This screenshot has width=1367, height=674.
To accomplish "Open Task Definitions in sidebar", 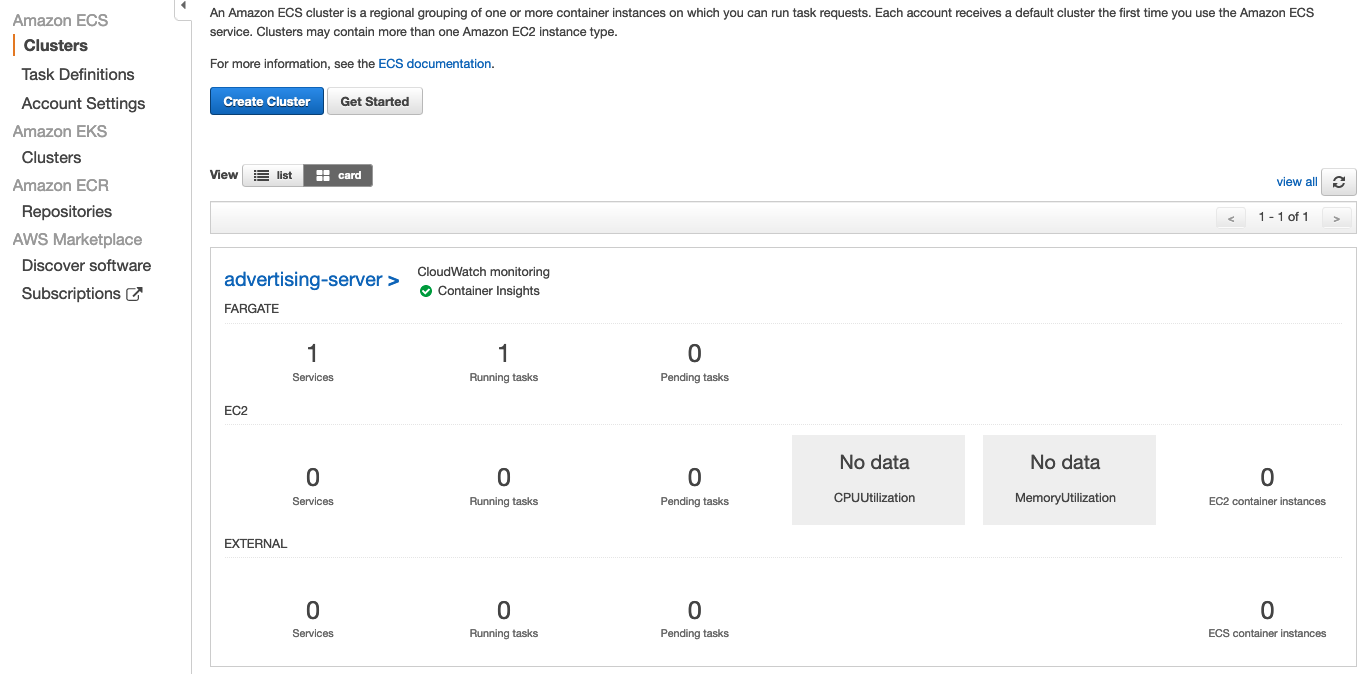I will (78, 75).
